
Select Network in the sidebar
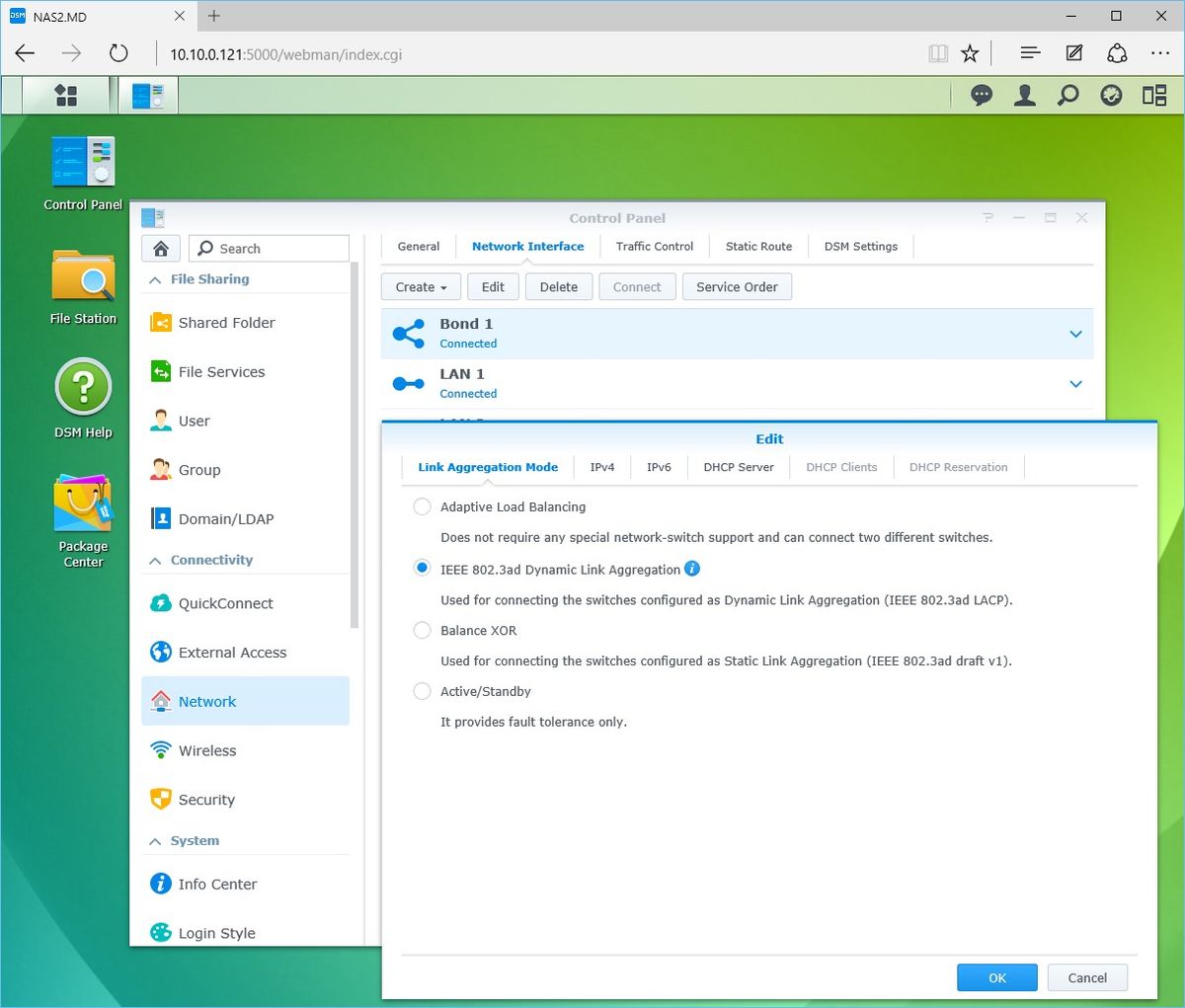[x=245, y=702]
